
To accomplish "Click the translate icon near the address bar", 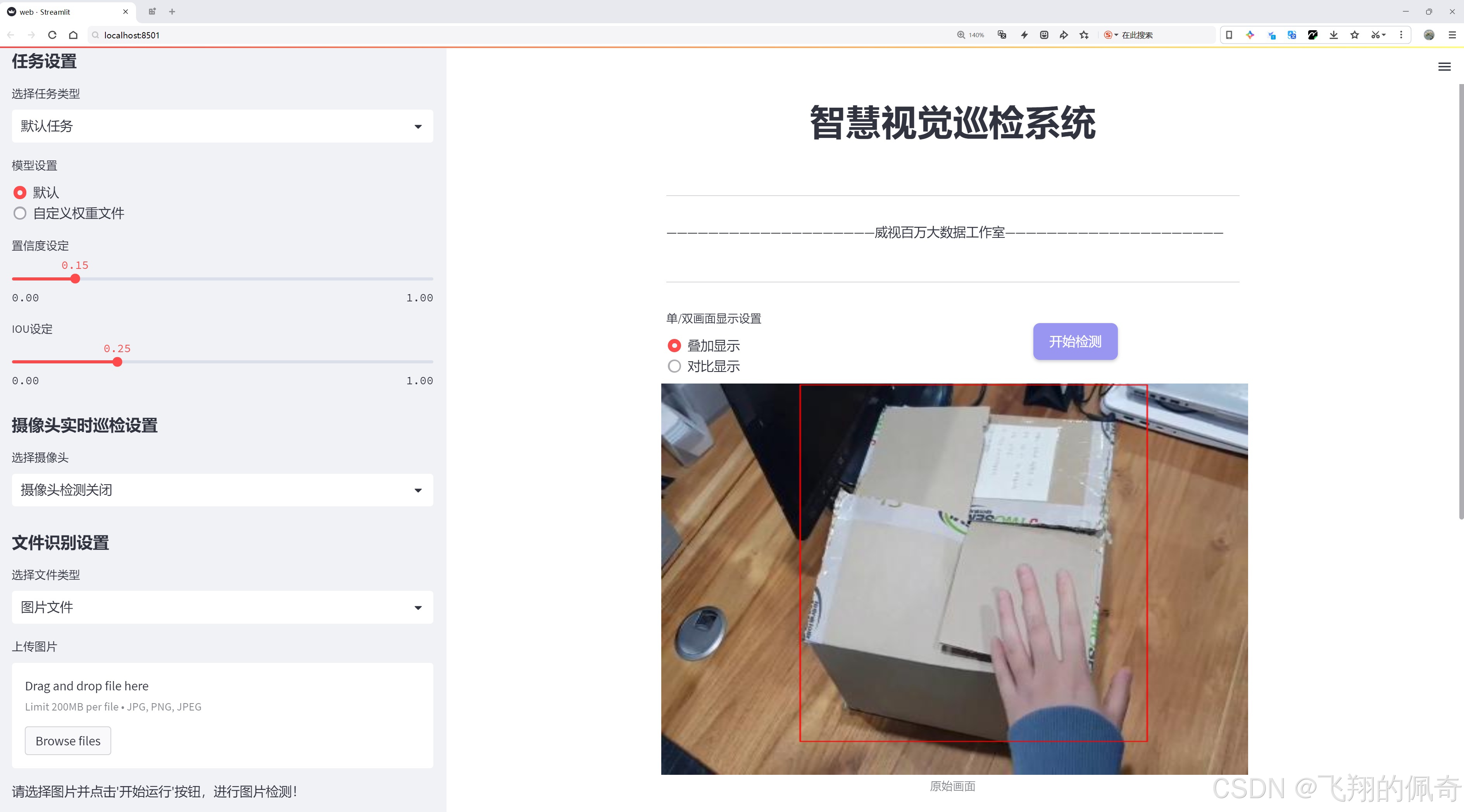I will pyautogui.click(x=1001, y=34).
